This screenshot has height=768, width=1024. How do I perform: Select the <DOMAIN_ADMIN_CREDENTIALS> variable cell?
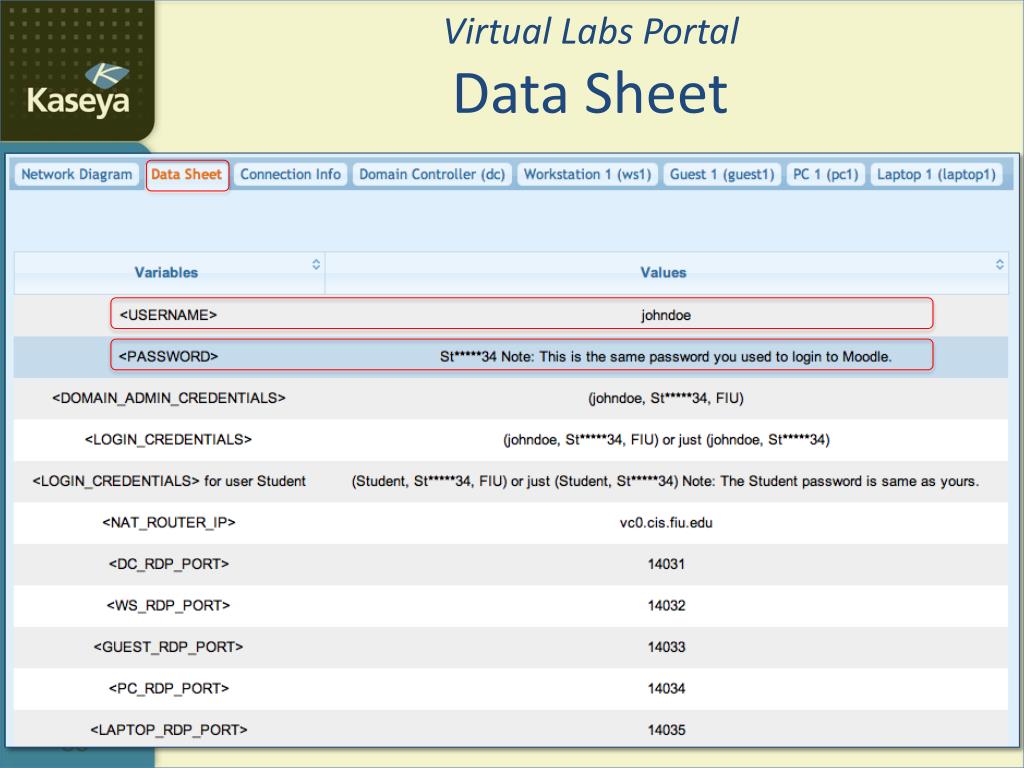point(168,398)
